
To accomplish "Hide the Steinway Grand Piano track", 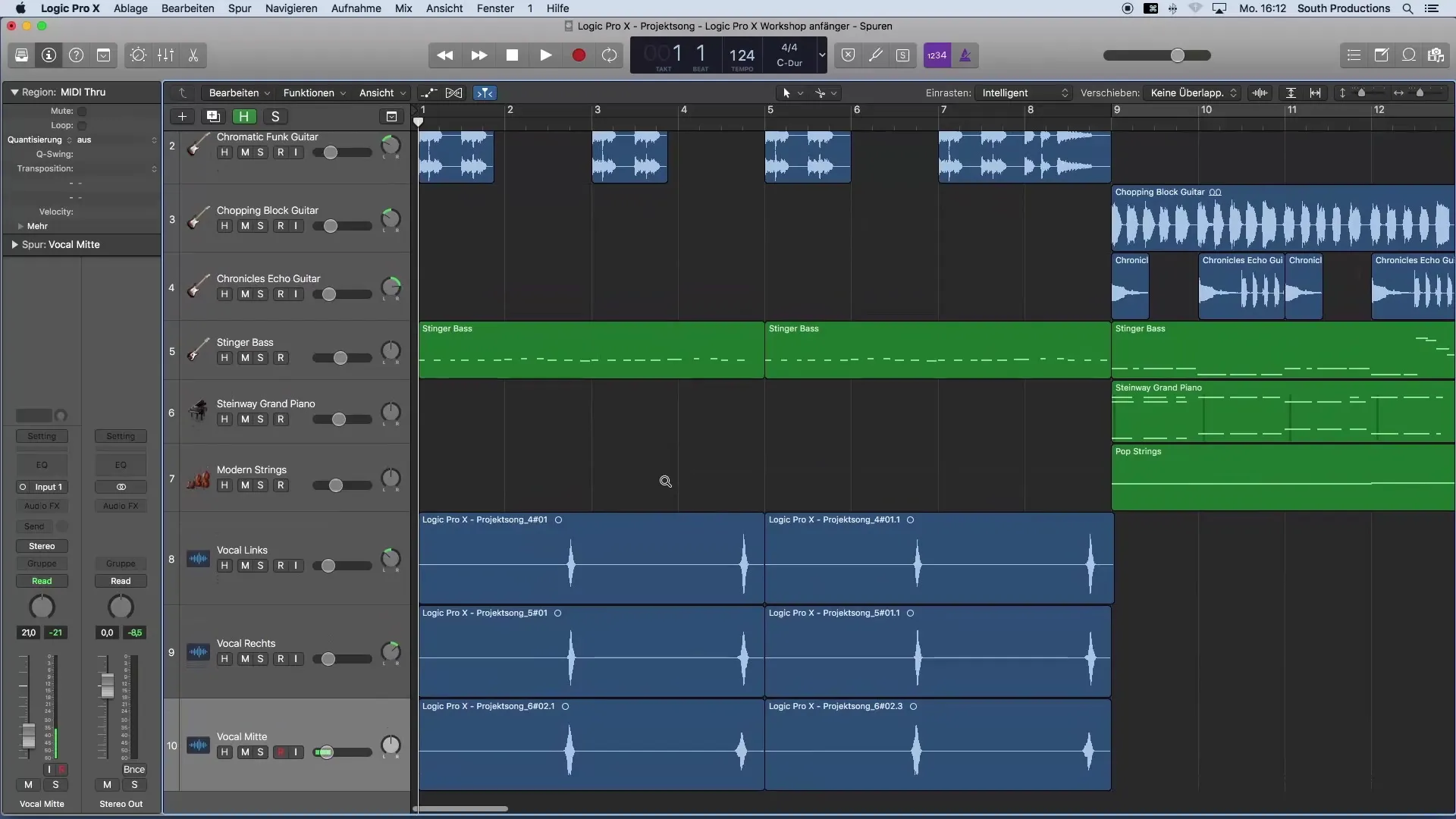I will tap(224, 419).
